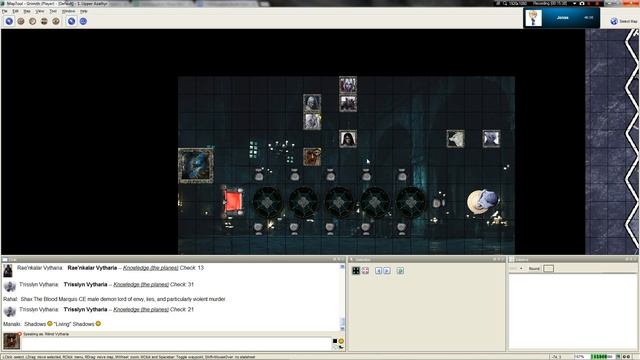This screenshot has height=360, width=640.
Task: Click the Manaki Shadows chat message
Action: click(x=52, y=324)
